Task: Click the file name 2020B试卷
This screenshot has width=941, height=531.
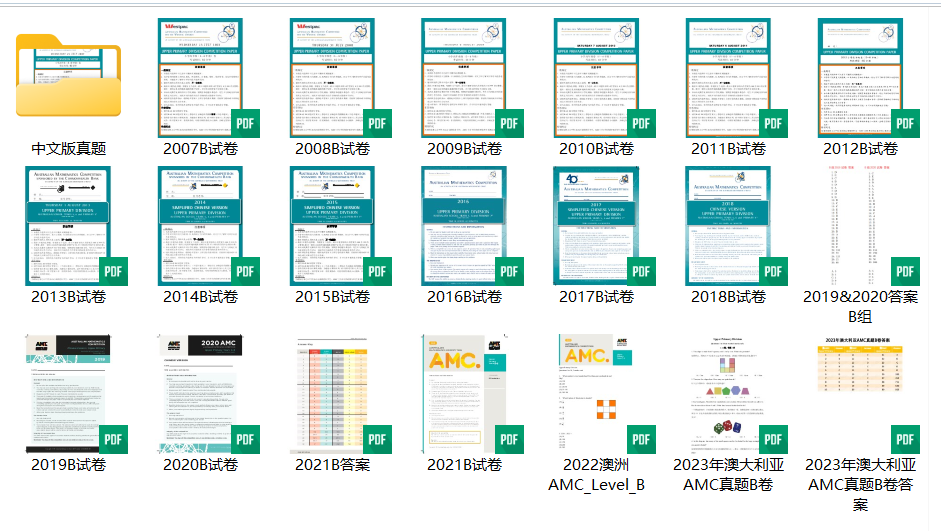Action: coord(200,465)
